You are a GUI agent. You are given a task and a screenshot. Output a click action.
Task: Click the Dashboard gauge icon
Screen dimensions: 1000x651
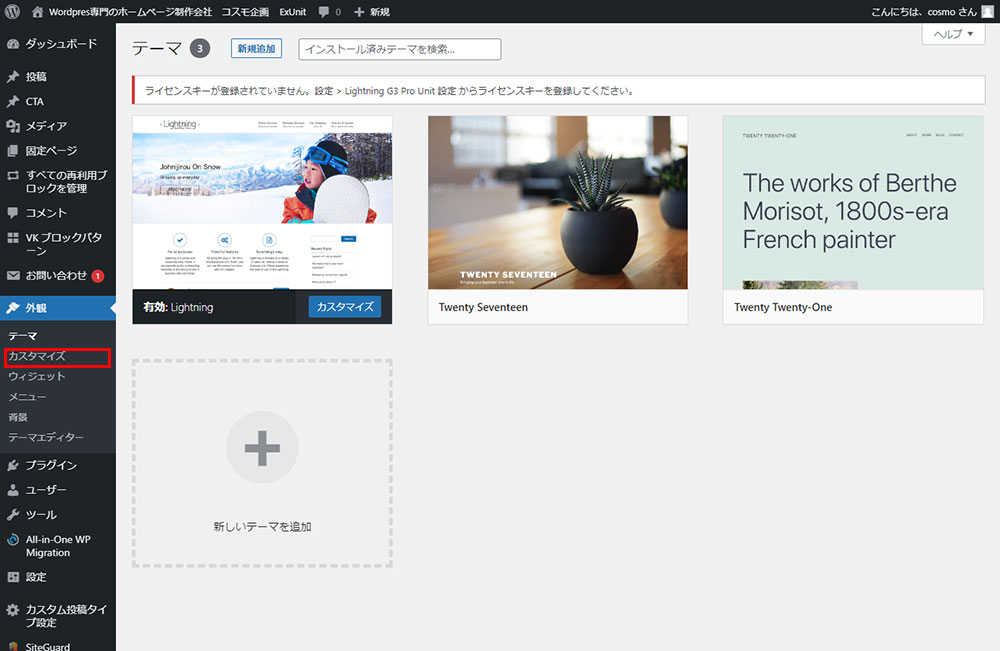tap(13, 44)
